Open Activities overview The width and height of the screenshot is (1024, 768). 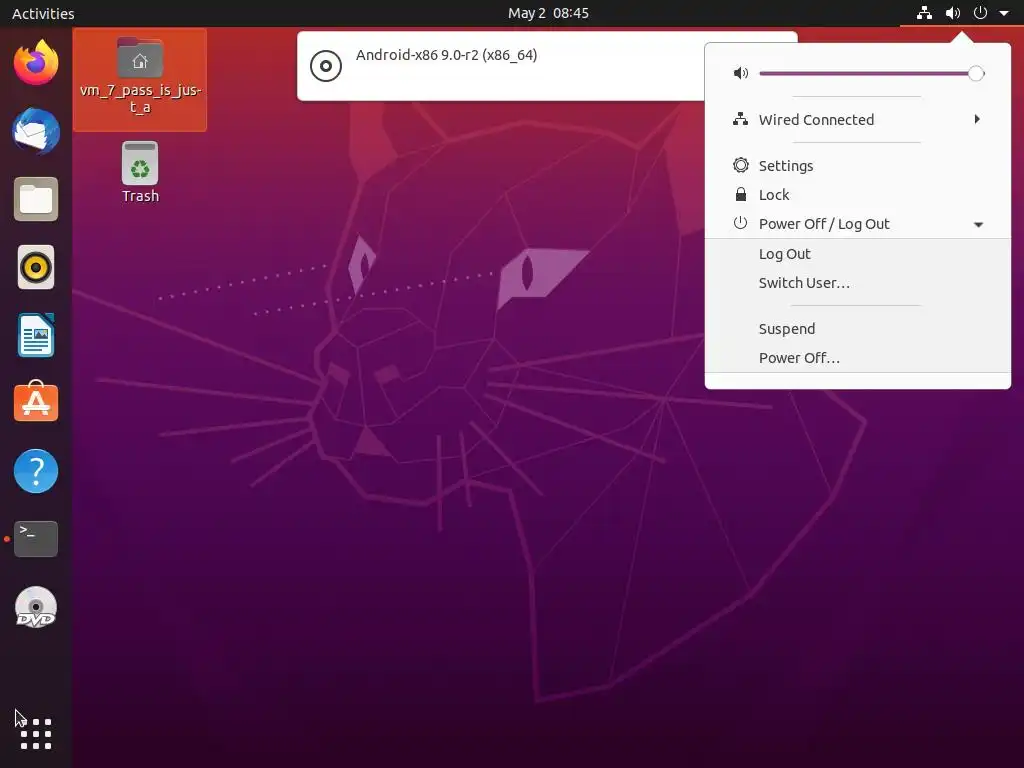43,13
